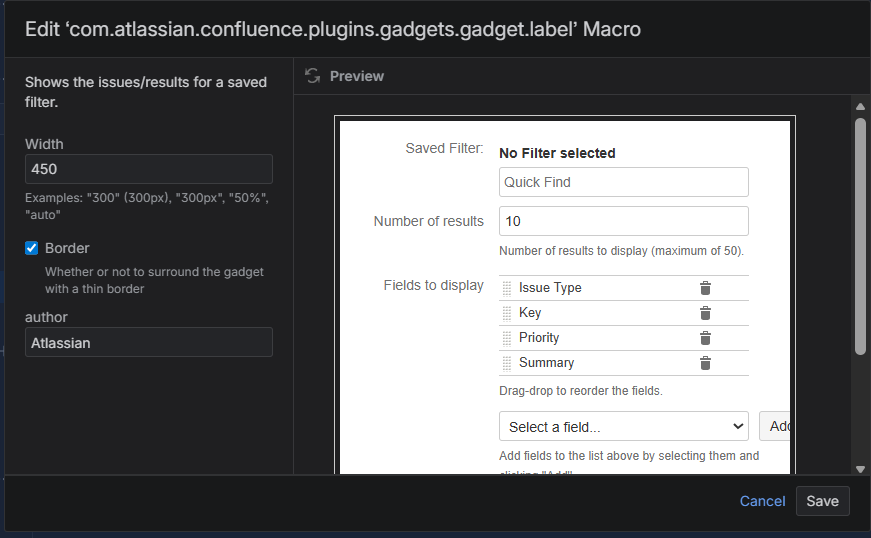This screenshot has width=871, height=538.
Task: Click the preview scrollbar thumb
Action: click(860, 235)
